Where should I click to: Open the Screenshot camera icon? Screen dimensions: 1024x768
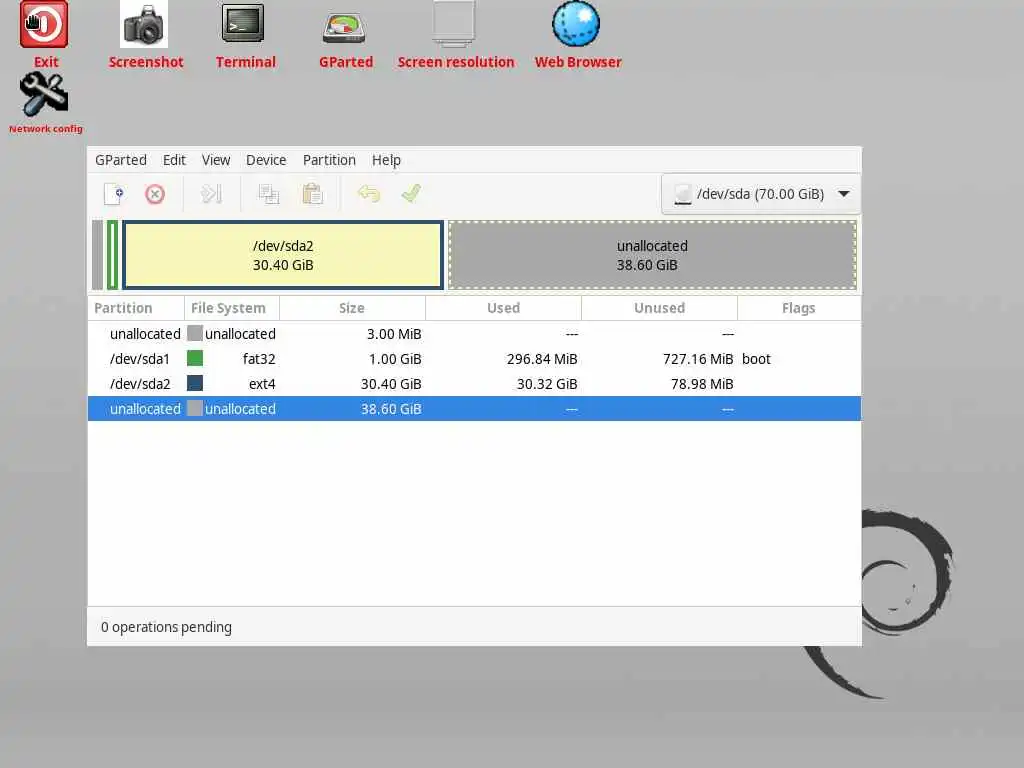tap(144, 25)
